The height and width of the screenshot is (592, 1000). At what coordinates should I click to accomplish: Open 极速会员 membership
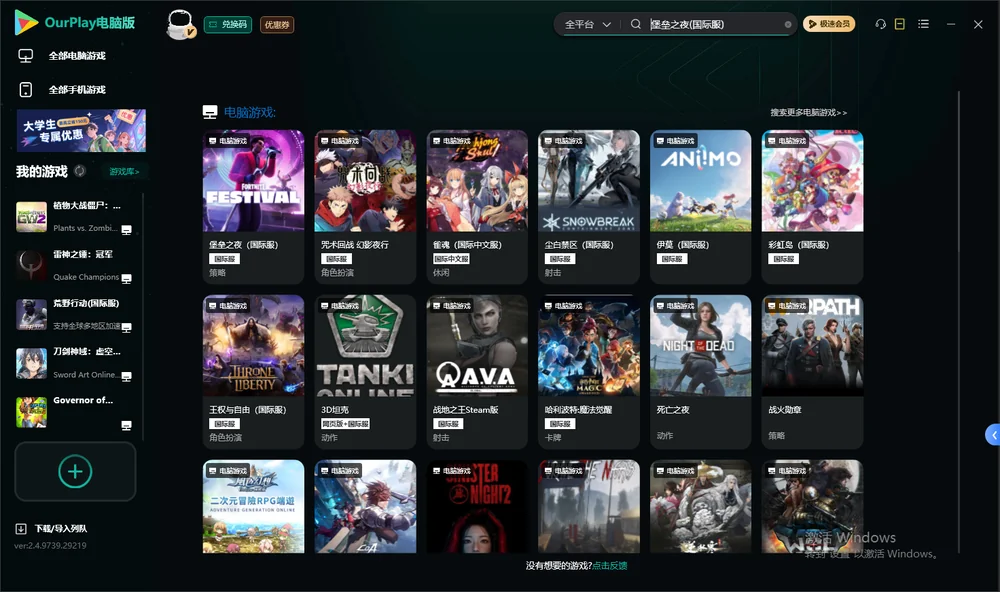click(x=829, y=24)
